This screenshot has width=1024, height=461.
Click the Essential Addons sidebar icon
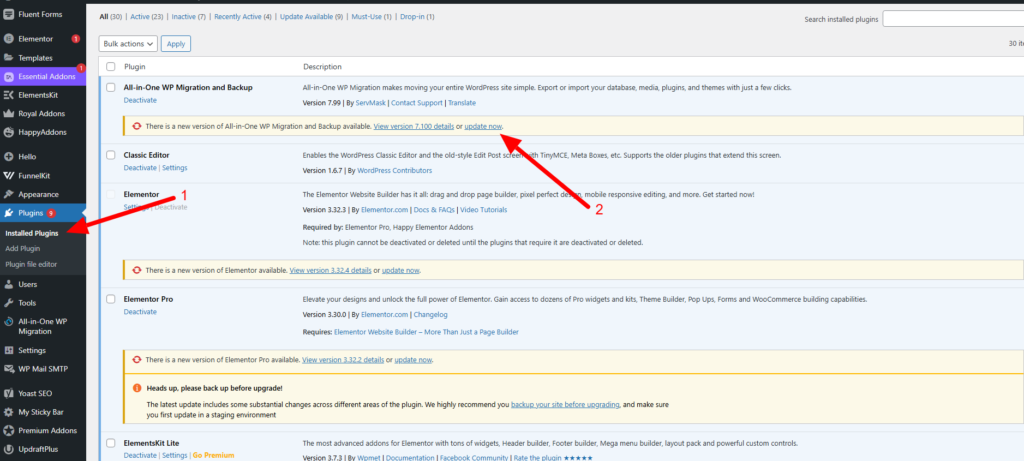pyautogui.click(x=9, y=76)
